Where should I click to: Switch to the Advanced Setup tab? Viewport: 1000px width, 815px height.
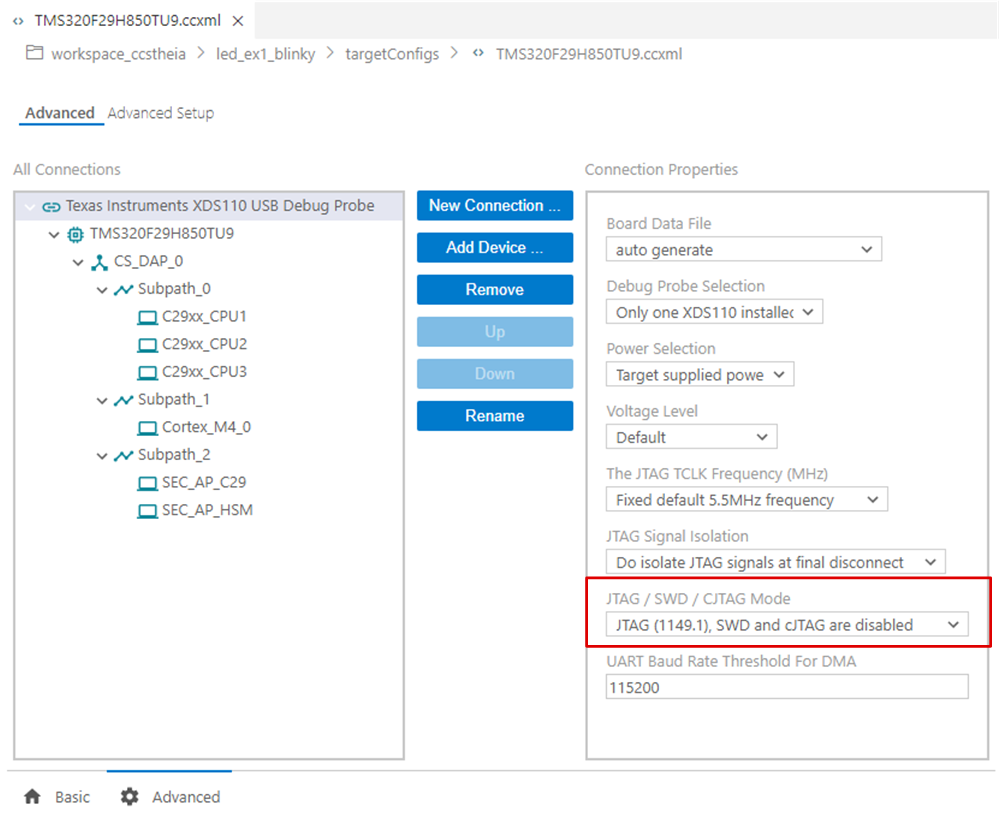click(160, 113)
